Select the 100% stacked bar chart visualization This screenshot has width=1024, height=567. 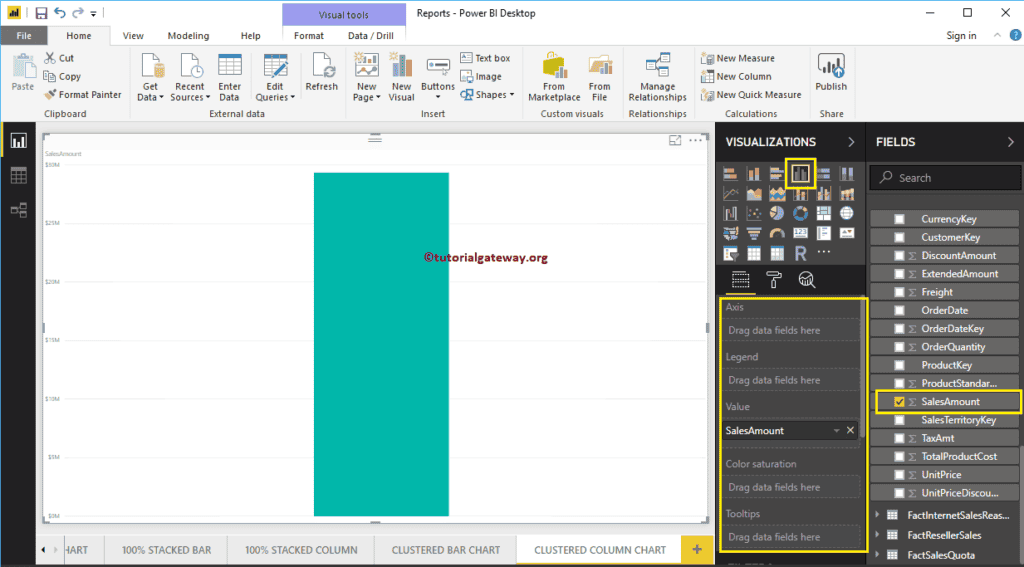(x=824, y=174)
